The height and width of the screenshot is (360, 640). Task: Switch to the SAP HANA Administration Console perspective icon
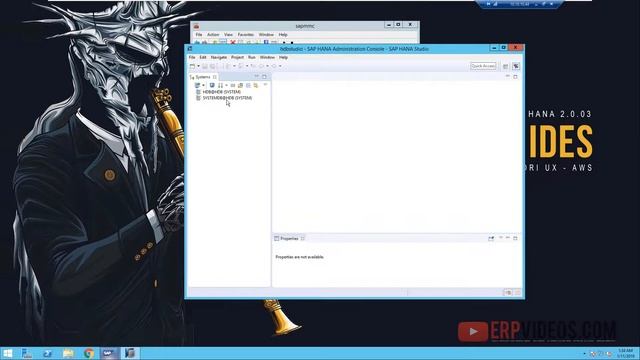[516, 66]
